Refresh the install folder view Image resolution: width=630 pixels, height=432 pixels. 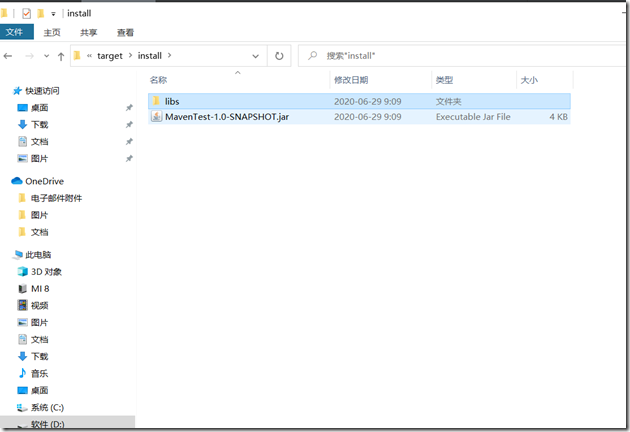click(279, 56)
